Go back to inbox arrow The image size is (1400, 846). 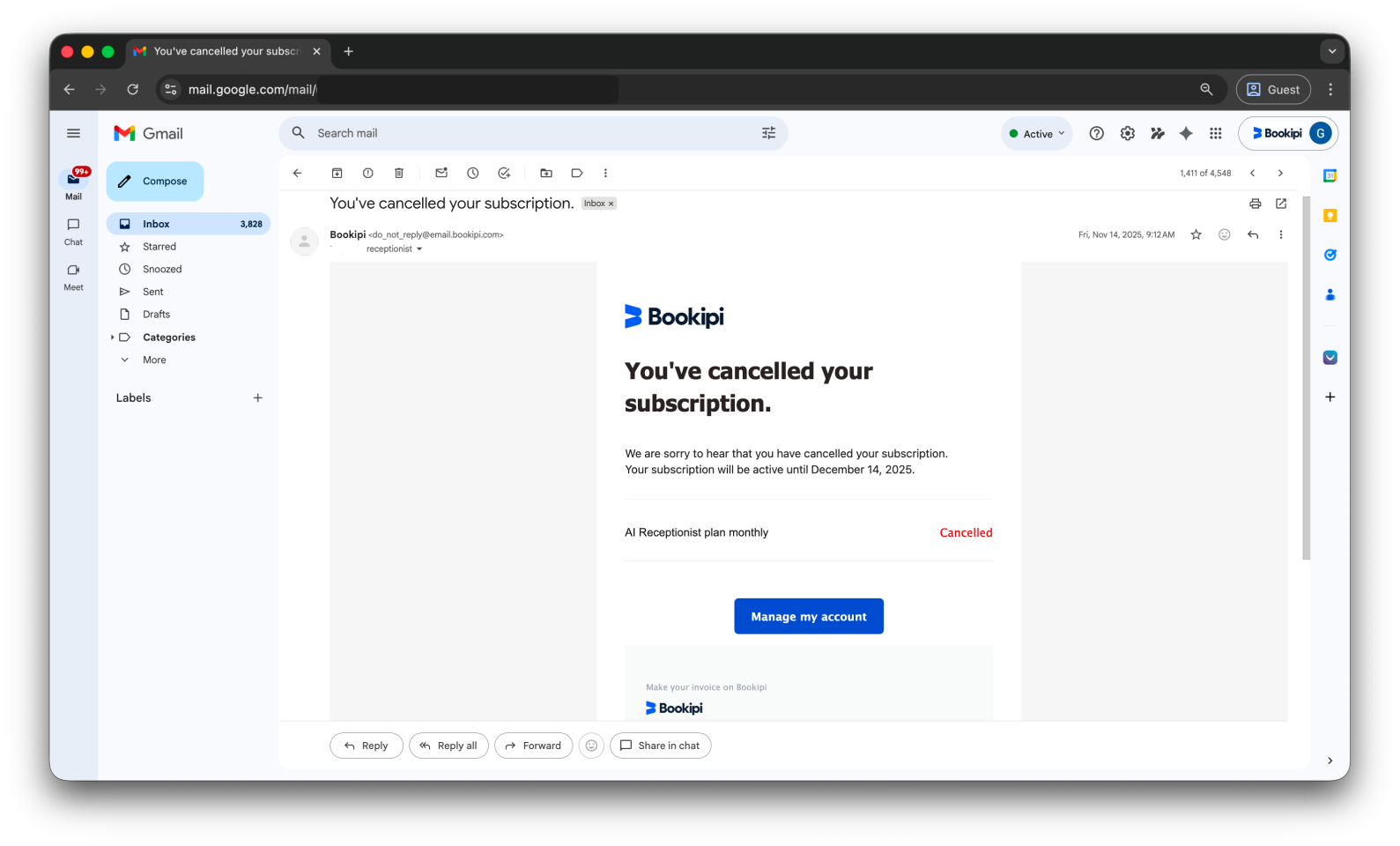point(298,173)
